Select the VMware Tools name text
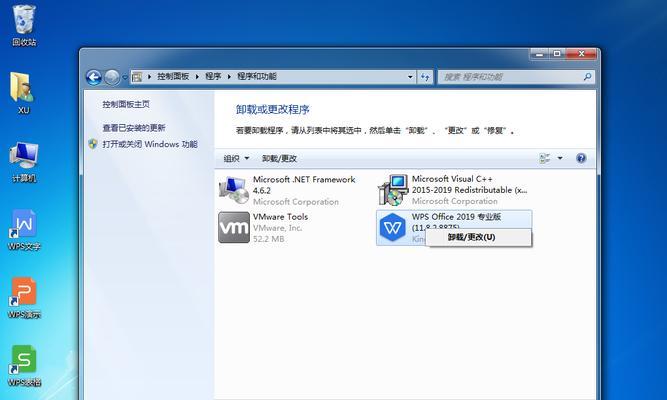667x400 pixels. pos(280,217)
